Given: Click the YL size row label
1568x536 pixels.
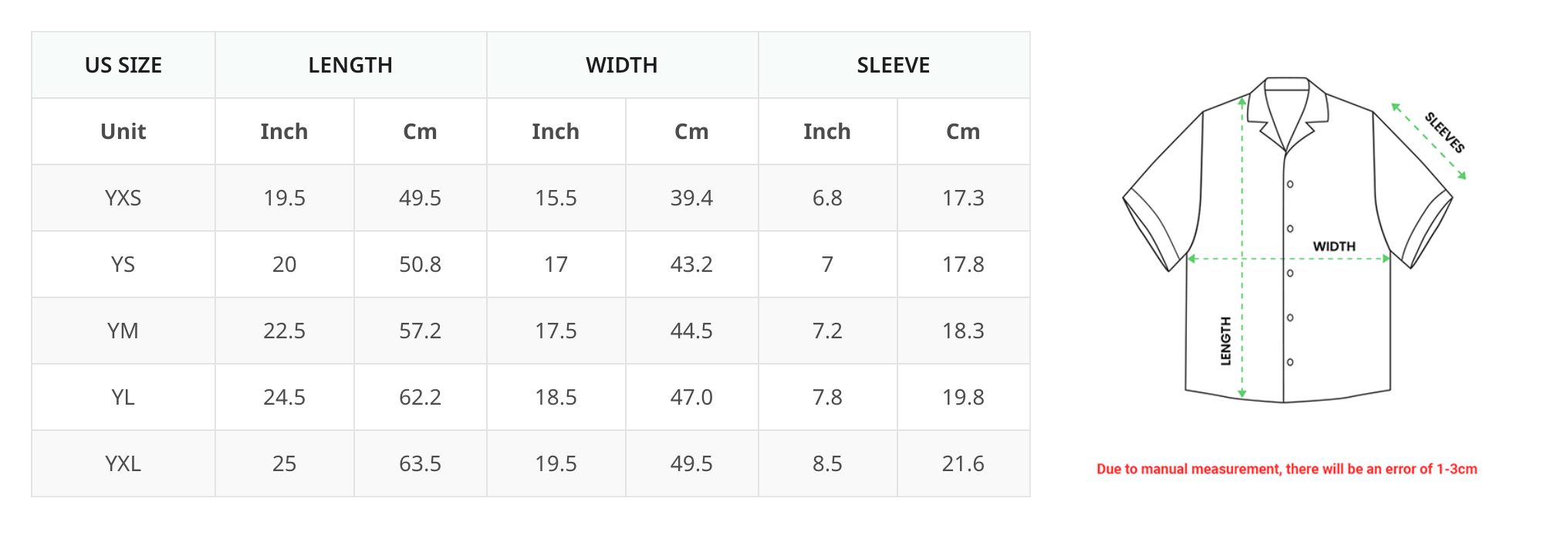Looking at the screenshot, I should tap(123, 397).
